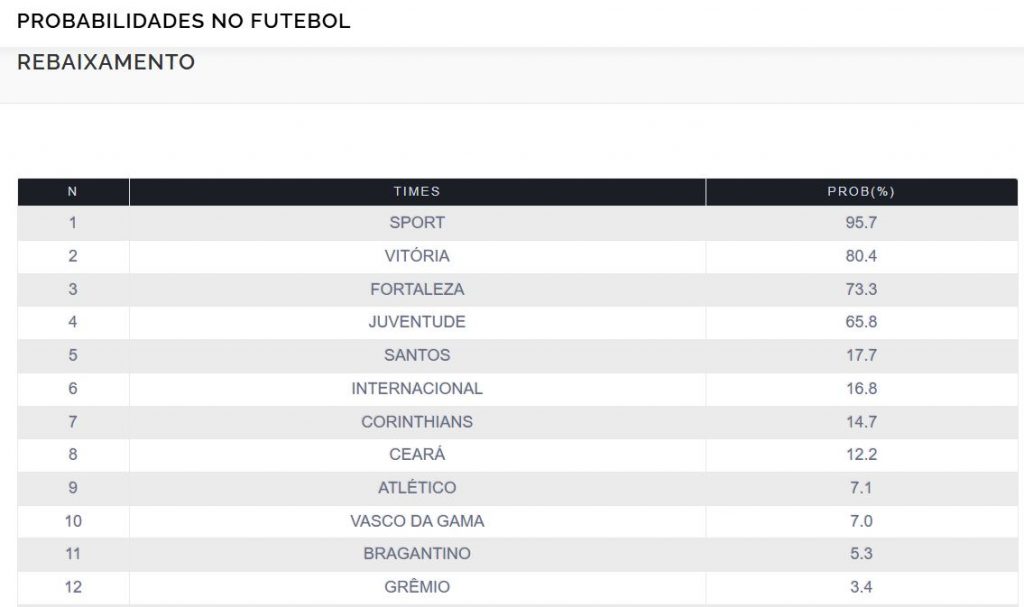Sort by the PROB(%) column header
1024x607 pixels.
860,192
